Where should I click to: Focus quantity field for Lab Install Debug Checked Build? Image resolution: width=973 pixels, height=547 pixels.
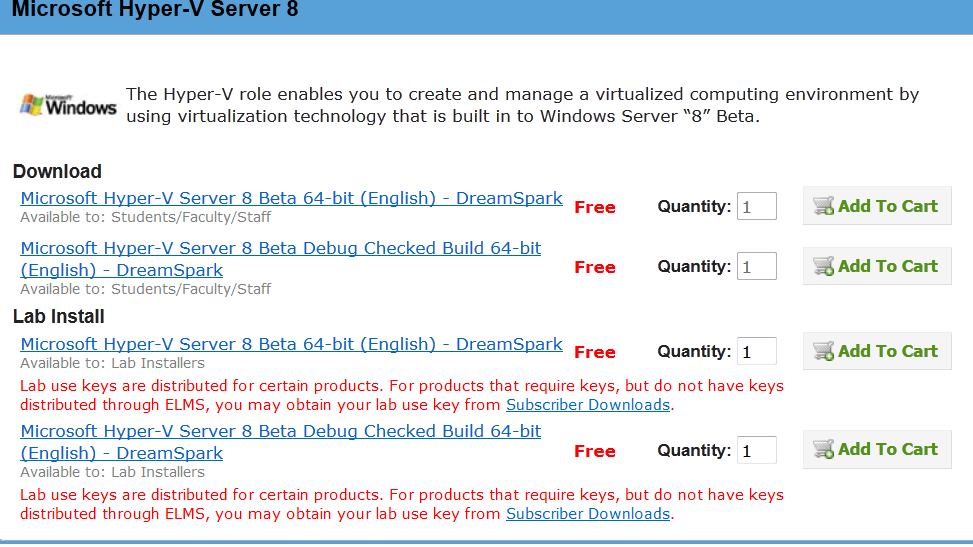pos(756,450)
